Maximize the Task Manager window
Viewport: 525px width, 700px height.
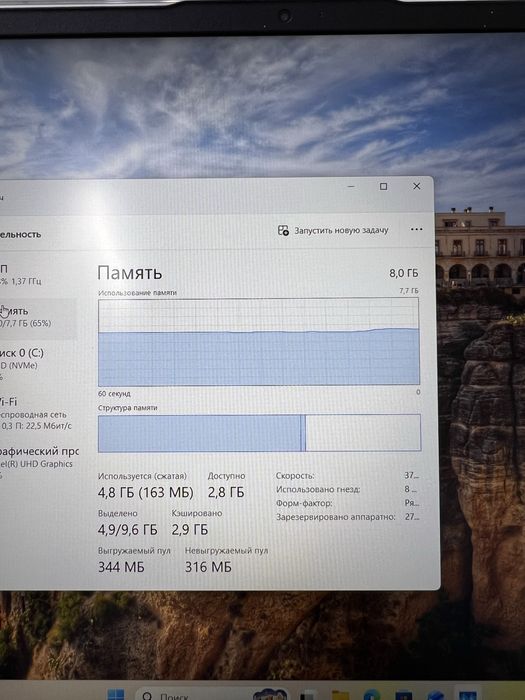pyautogui.click(x=383, y=186)
